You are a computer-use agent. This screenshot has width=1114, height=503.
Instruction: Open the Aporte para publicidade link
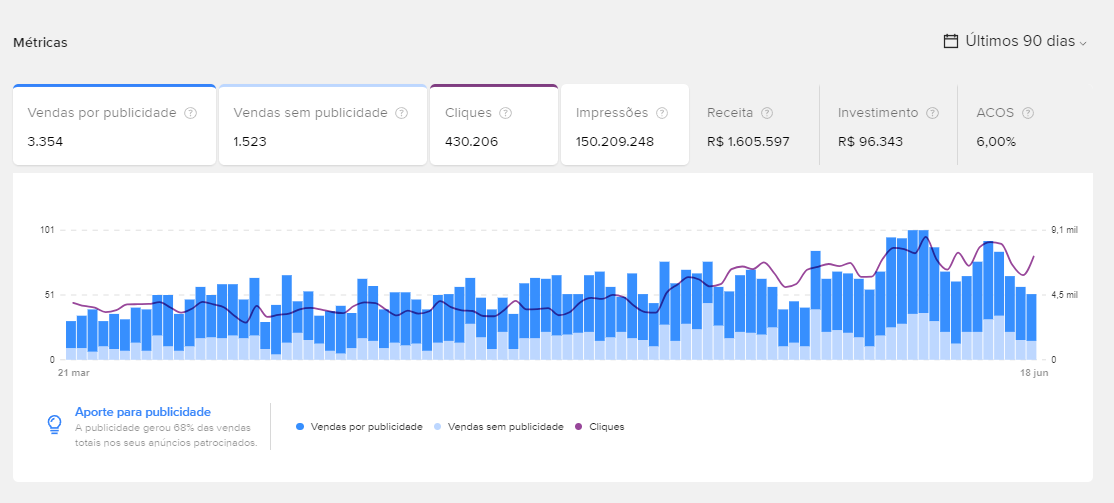point(143,411)
